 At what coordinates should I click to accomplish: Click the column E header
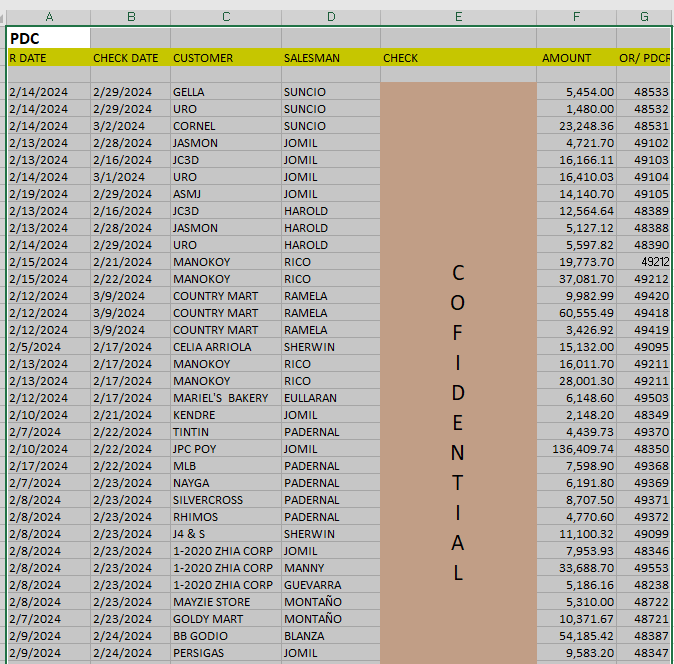pyautogui.click(x=458, y=17)
